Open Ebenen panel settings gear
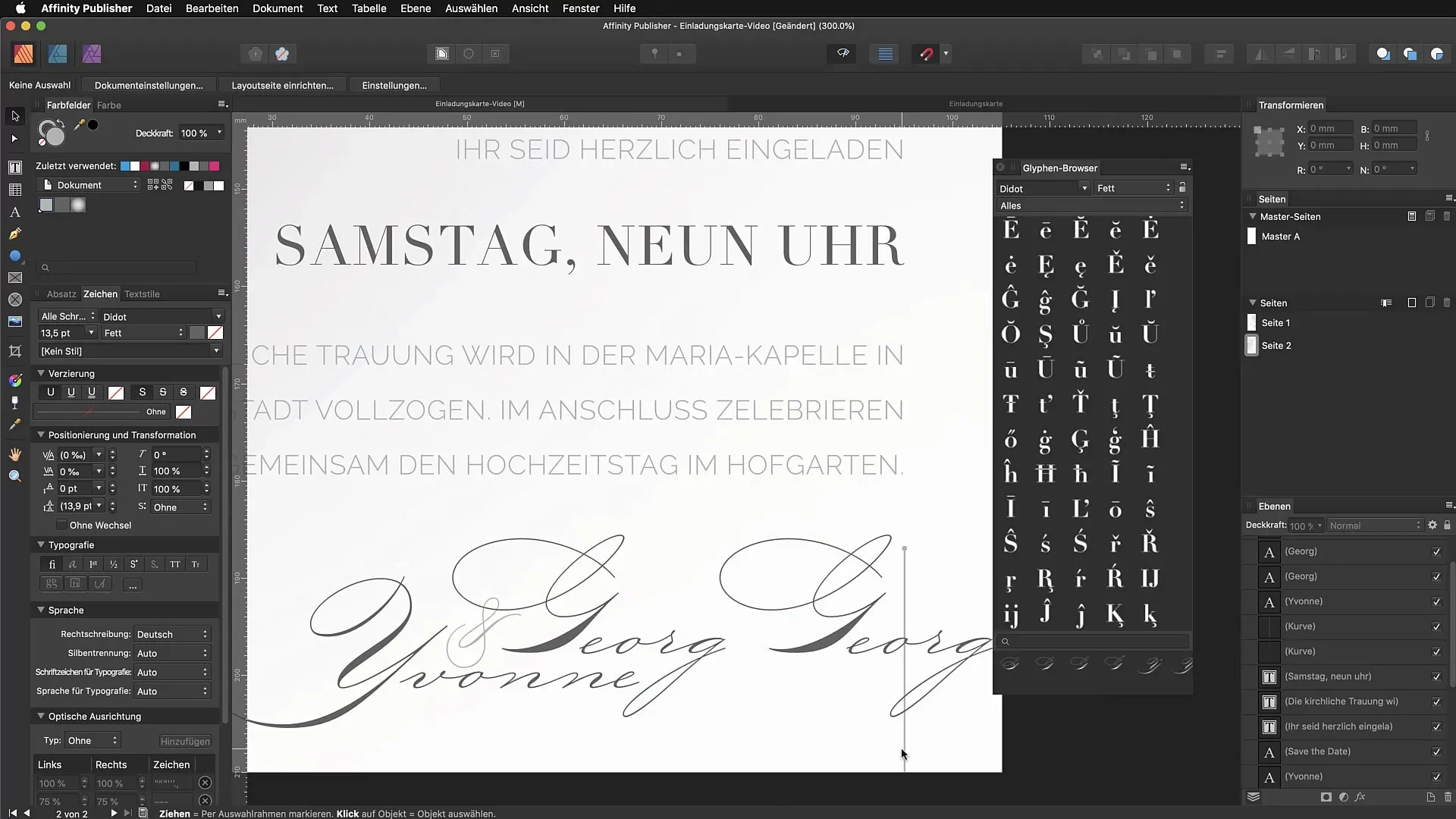Viewport: 1456px width, 819px height. click(1432, 525)
